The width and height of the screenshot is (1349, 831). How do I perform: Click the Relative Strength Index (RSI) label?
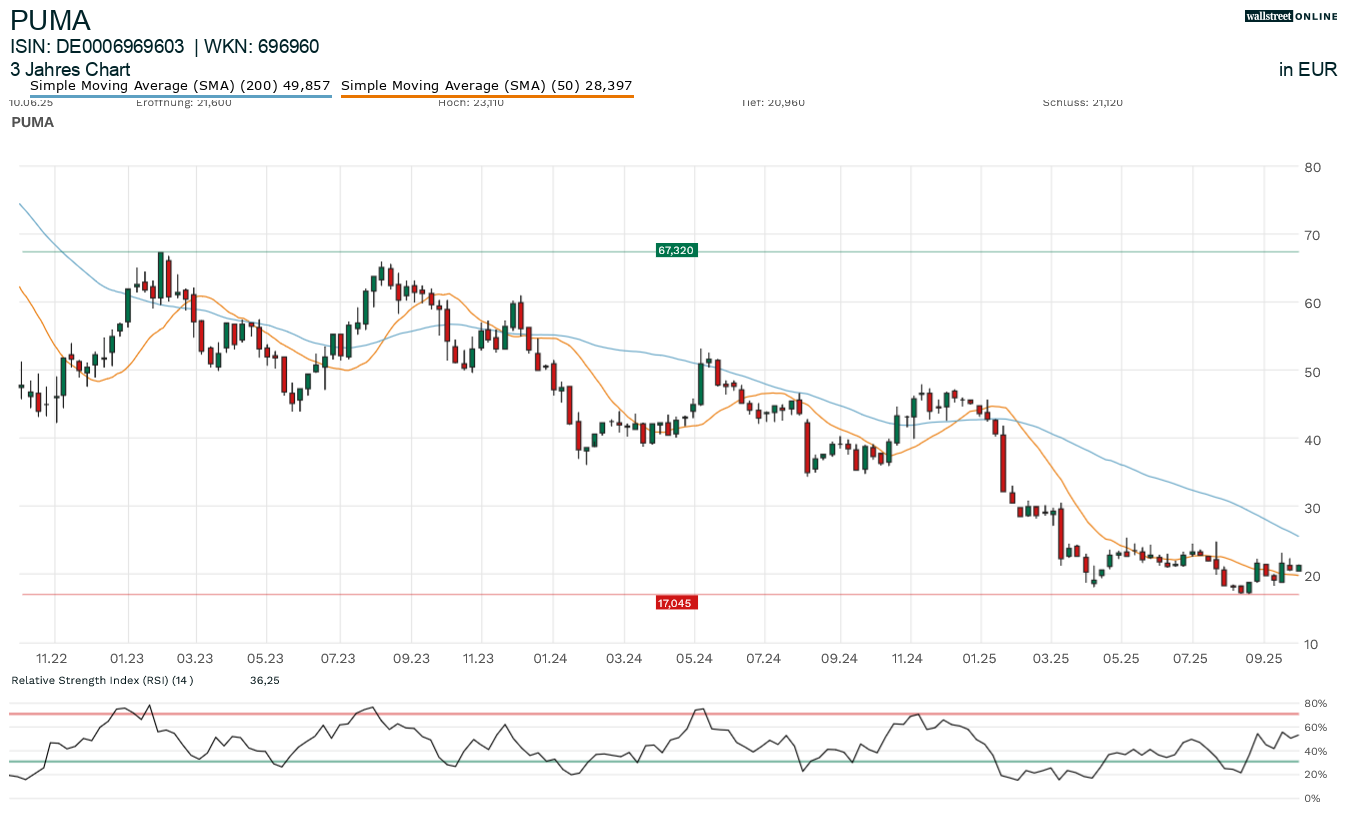click(x=102, y=681)
